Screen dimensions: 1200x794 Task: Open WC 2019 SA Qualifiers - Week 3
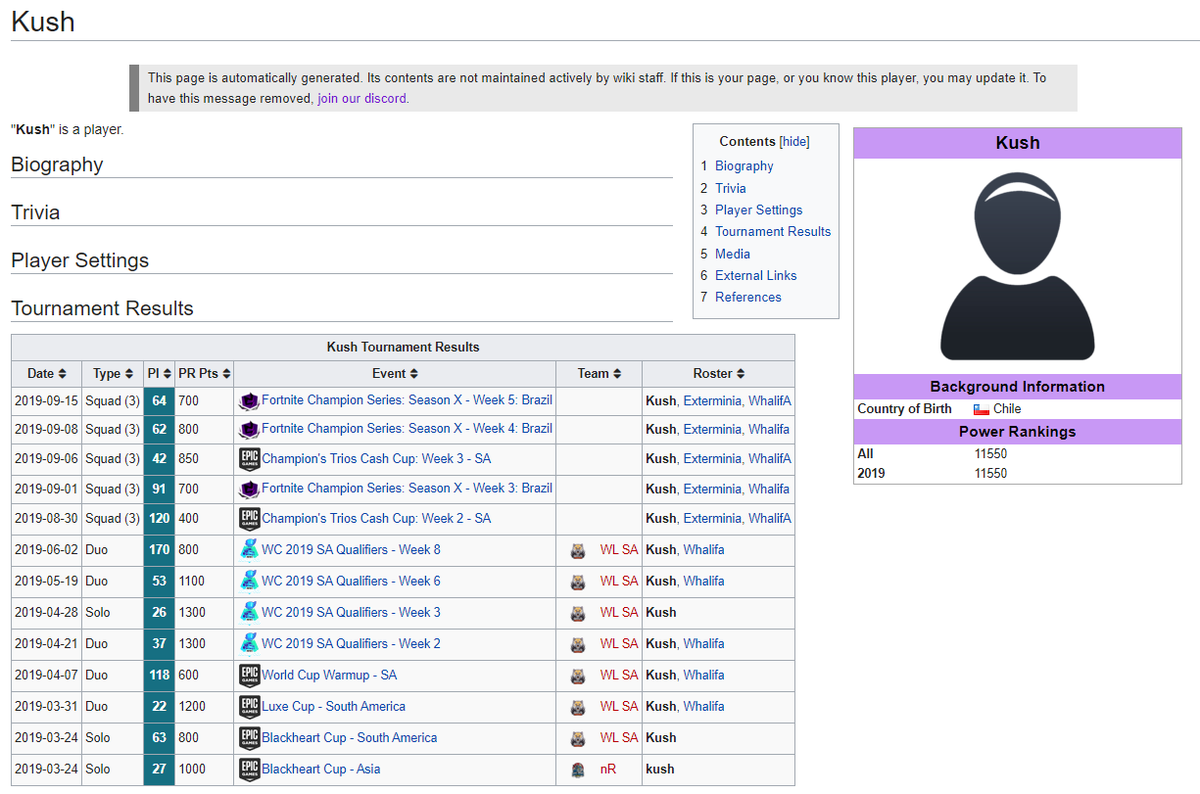pos(351,612)
